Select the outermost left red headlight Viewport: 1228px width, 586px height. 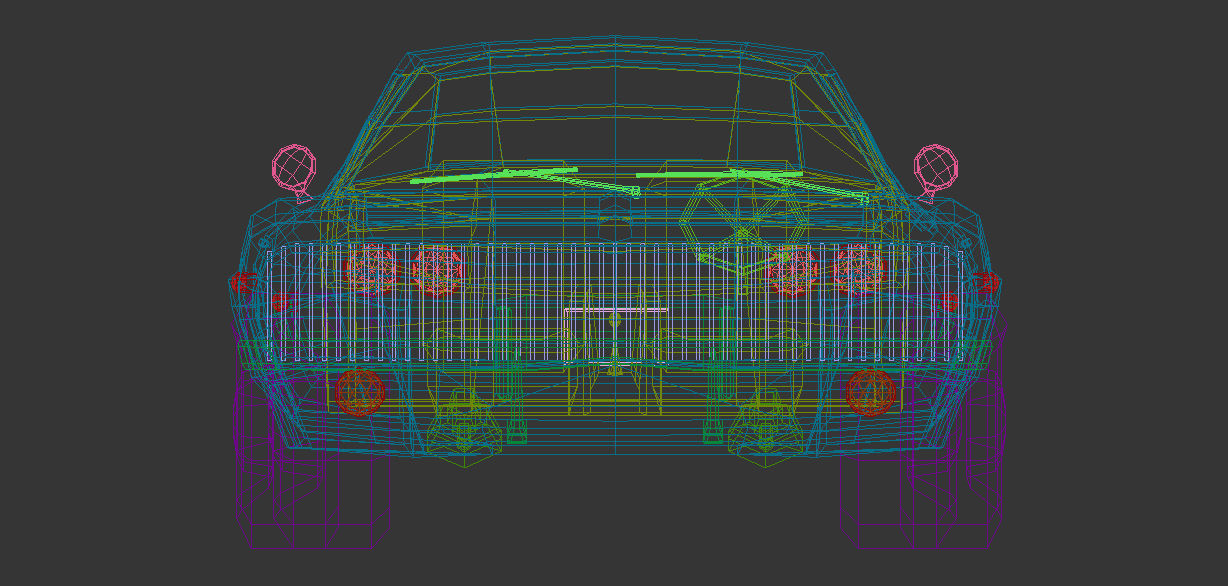point(371,269)
